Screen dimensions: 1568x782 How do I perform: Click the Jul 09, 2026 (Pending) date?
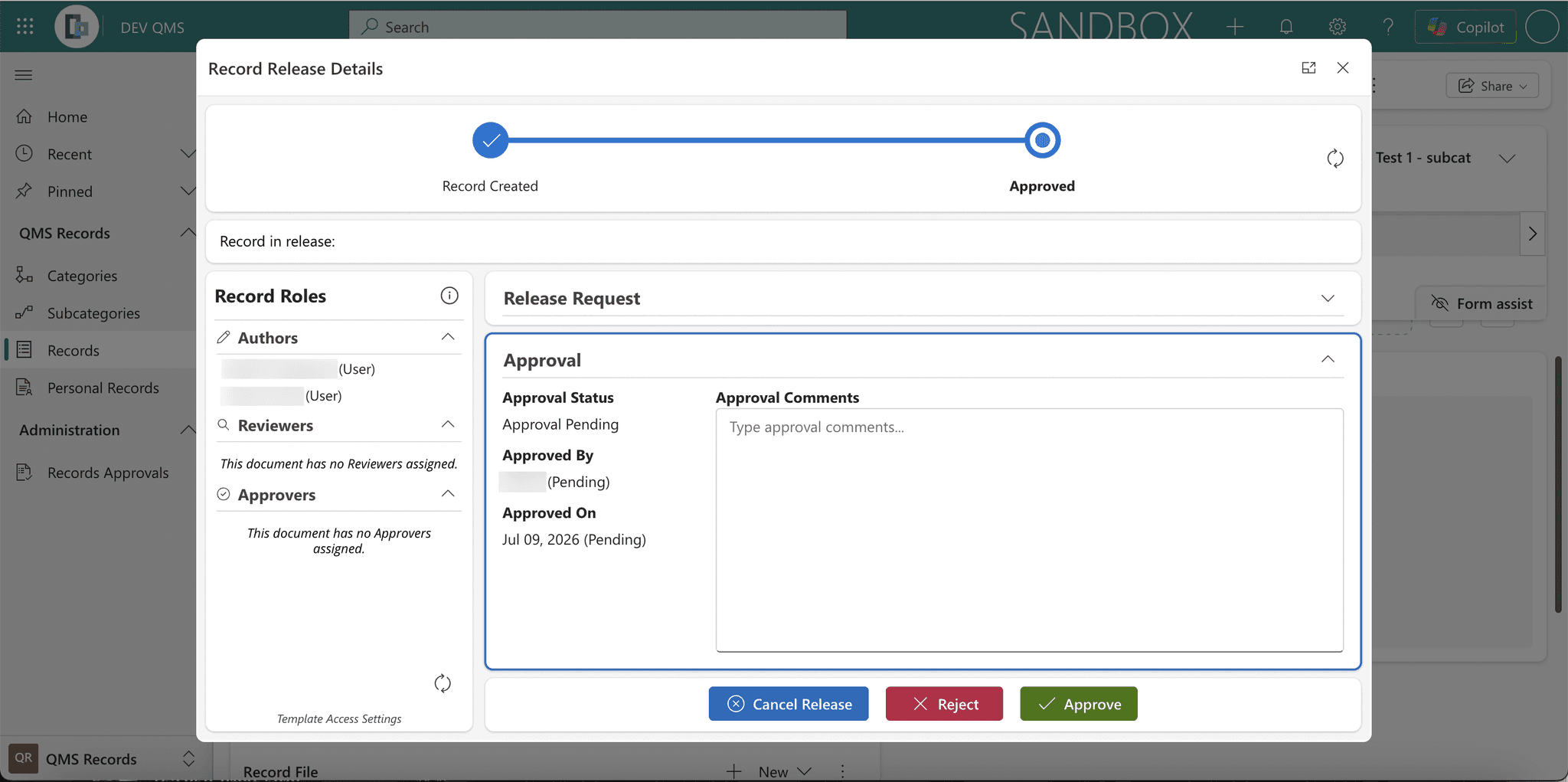tap(574, 540)
